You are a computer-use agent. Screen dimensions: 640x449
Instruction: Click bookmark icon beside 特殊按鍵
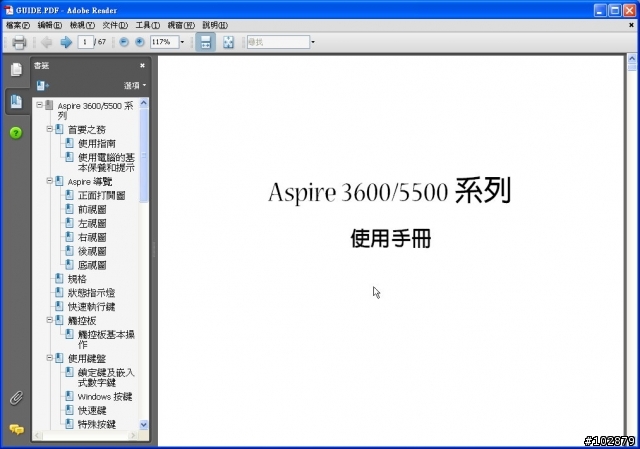coord(69,424)
